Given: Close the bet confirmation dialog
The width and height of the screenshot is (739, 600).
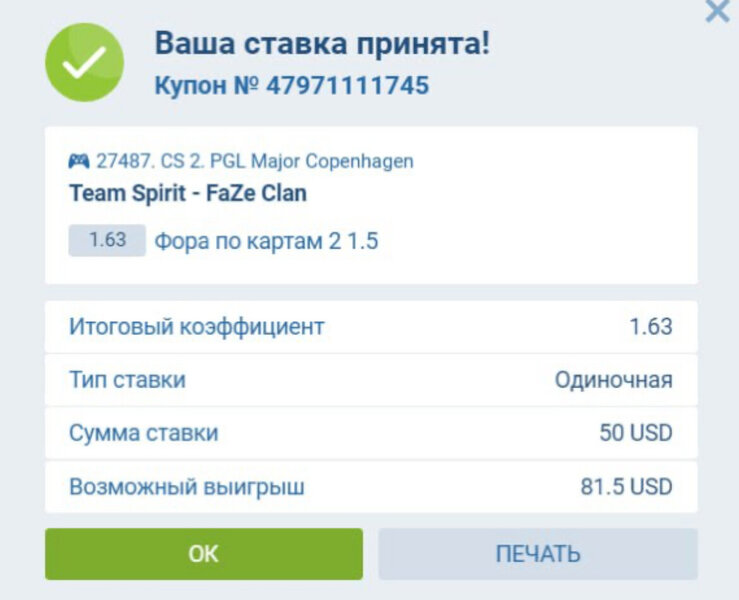Looking at the screenshot, I should (x=717, y=12).
